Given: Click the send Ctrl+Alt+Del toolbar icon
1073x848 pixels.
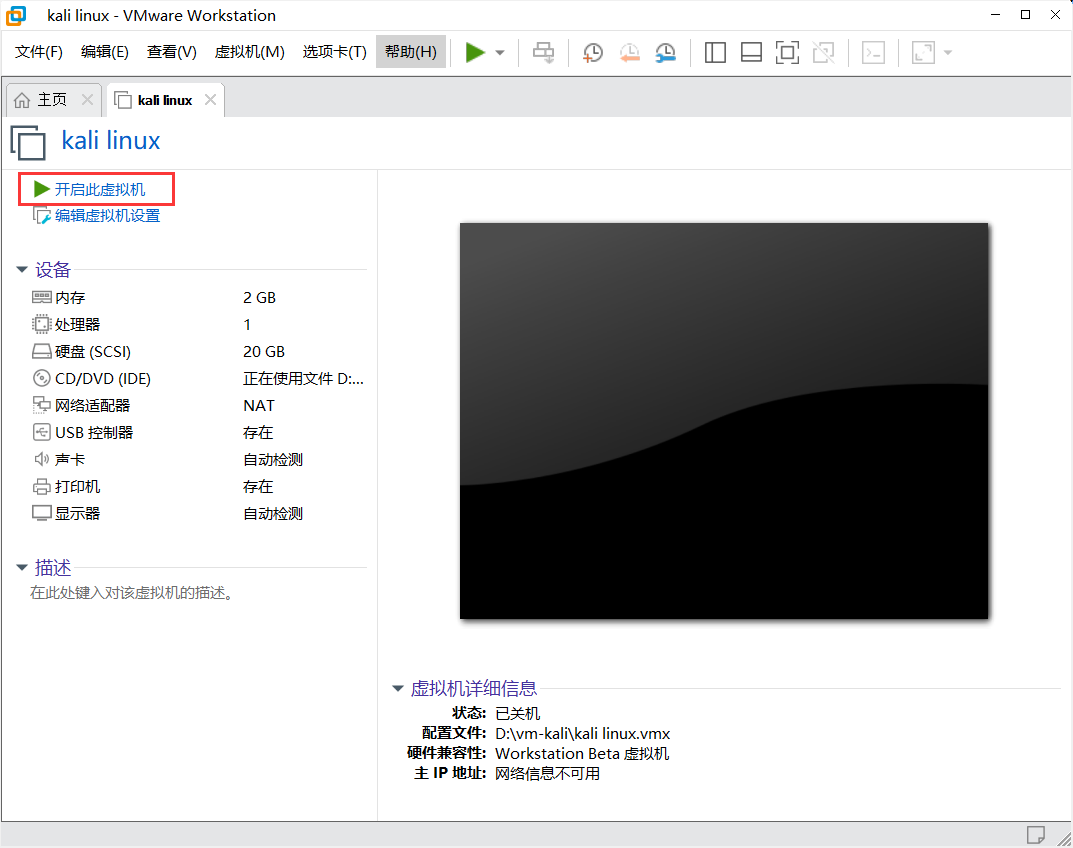Looking at the screenshot, I should point(544,53).
